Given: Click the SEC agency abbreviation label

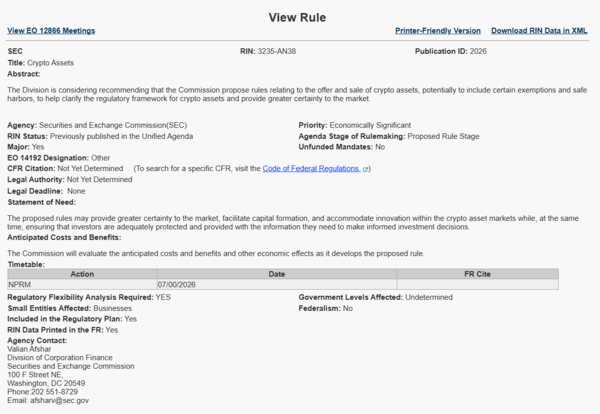Looking at the screenshot, I should tap(15, 51).
